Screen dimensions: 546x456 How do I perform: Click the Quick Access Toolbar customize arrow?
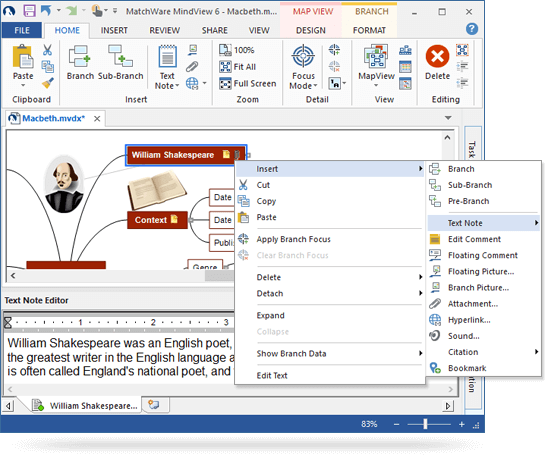(115, 11)
